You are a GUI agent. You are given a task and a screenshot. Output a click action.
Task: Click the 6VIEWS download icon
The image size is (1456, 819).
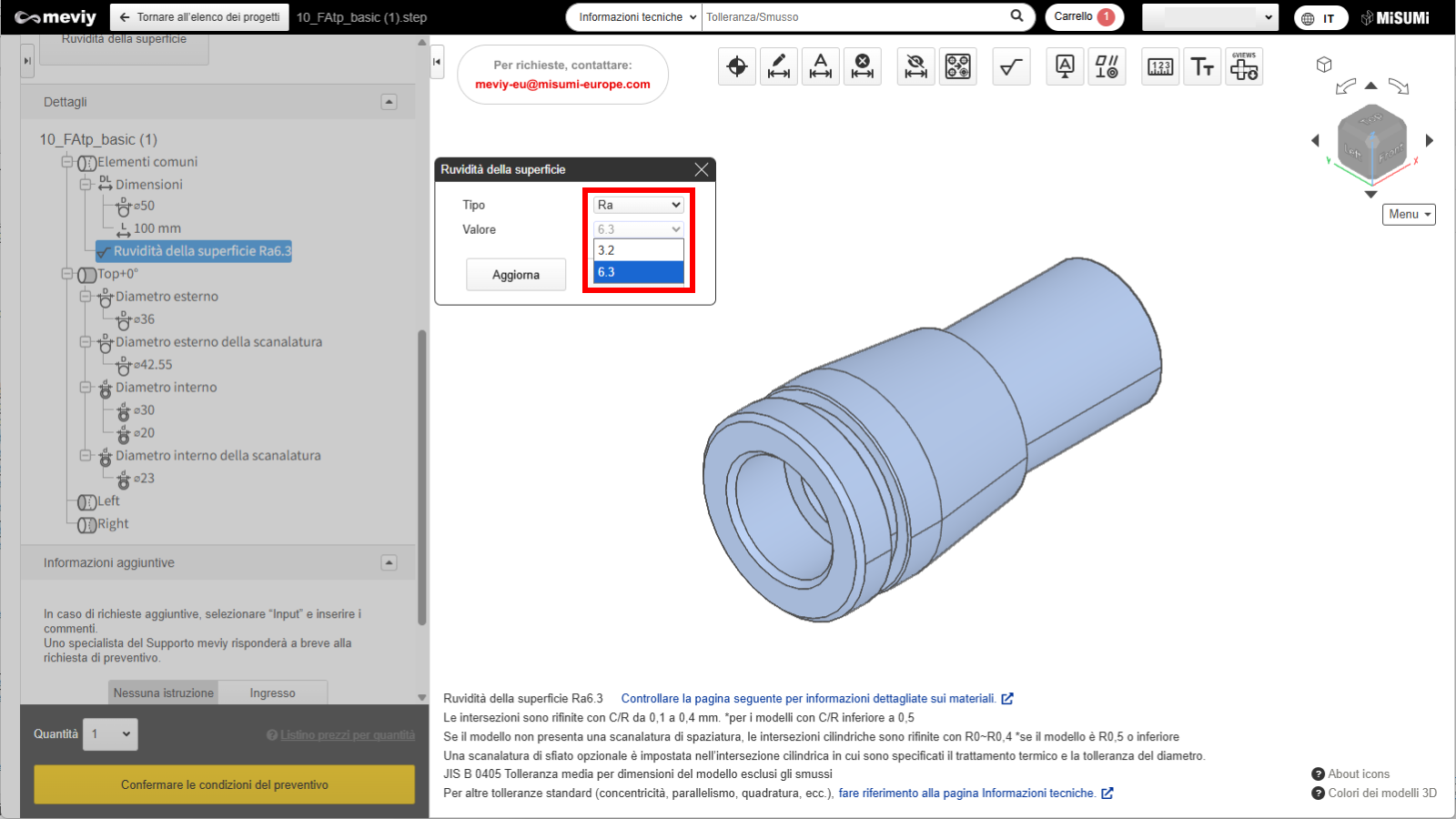coord(1244,66)
